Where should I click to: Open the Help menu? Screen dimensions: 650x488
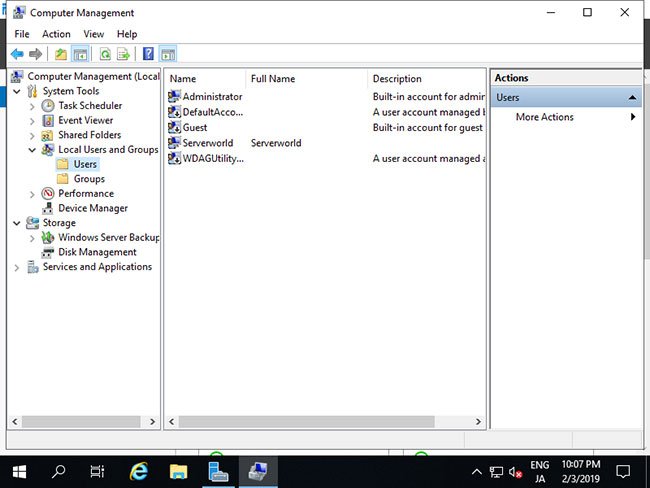coord(127,34)
